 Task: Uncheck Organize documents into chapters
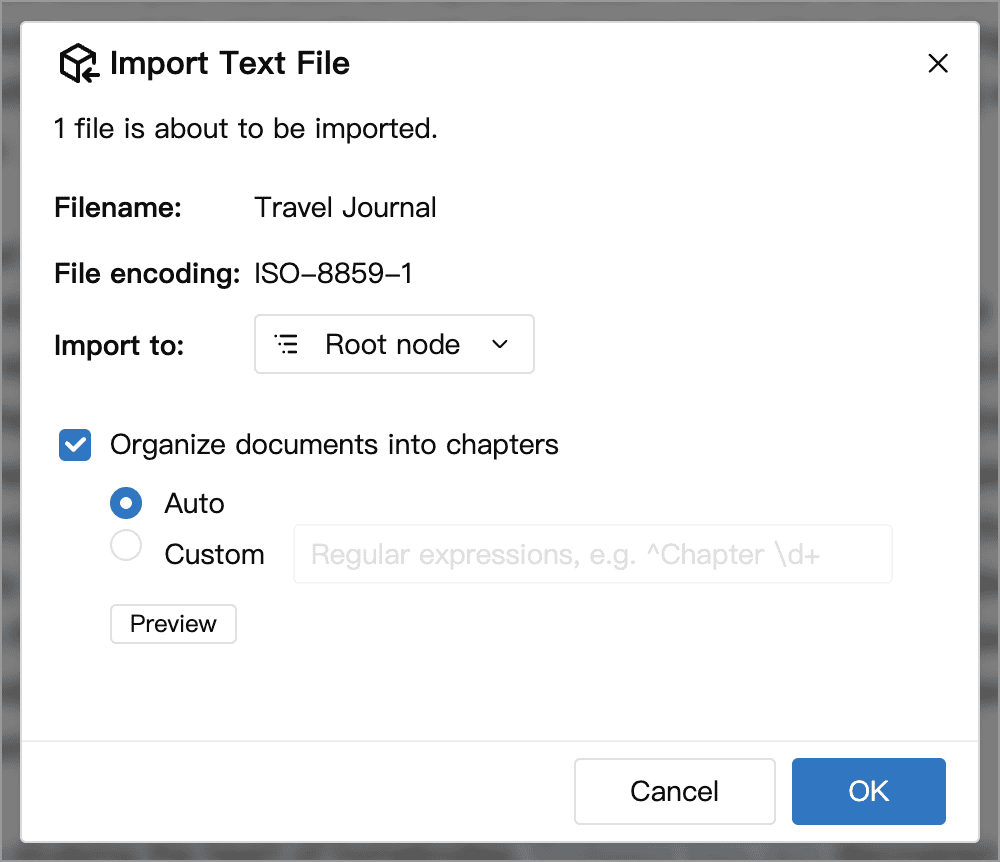pos(75,444)
